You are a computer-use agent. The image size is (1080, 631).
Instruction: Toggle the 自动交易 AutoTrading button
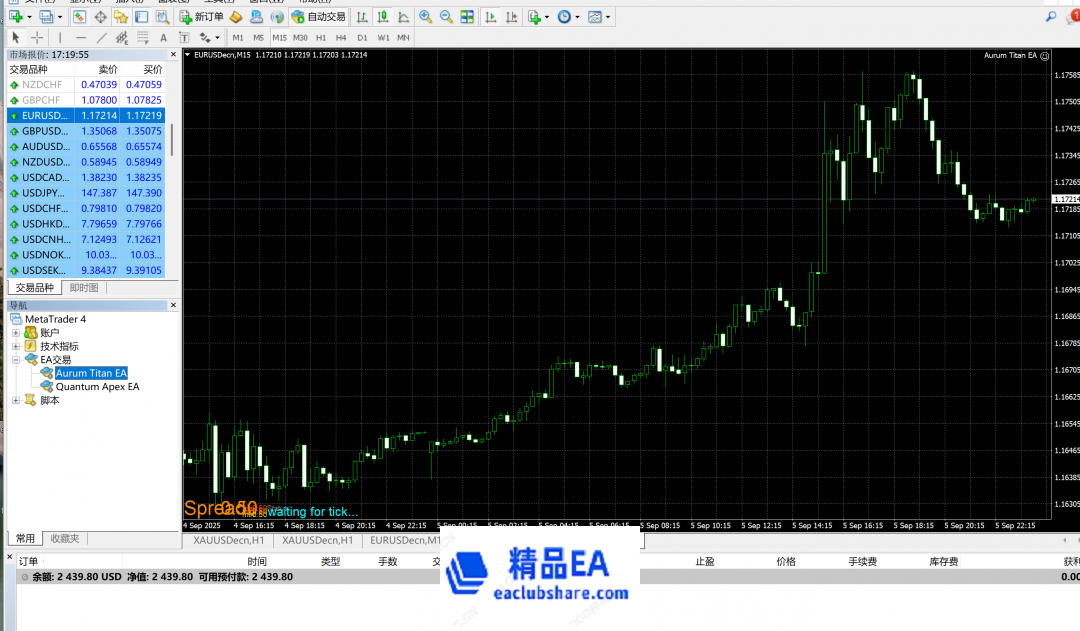coord(319,17)
